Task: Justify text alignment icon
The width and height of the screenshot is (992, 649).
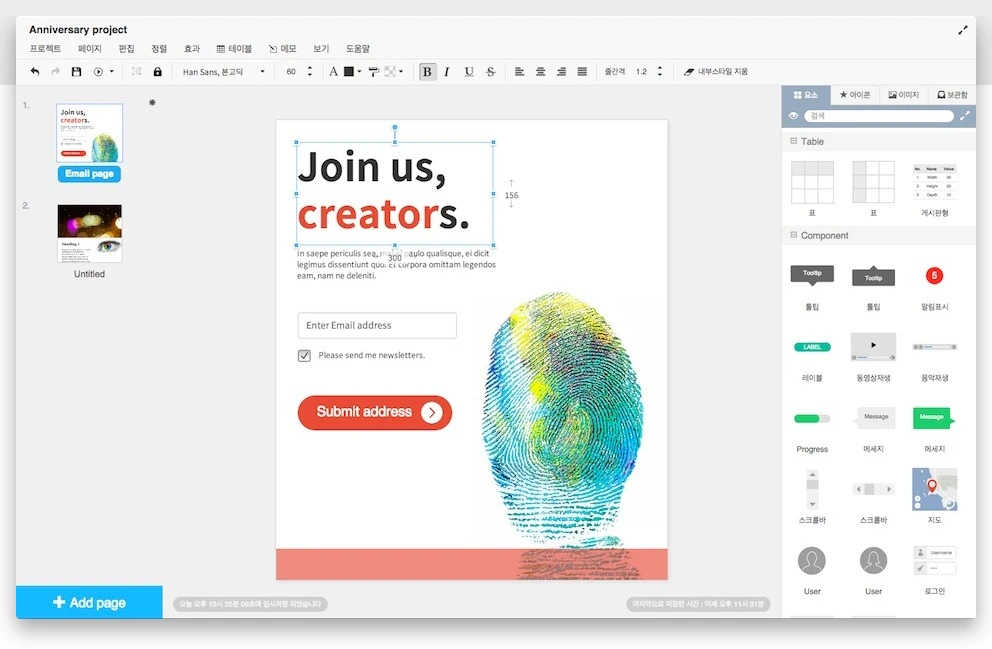Action: coord(582,71)
